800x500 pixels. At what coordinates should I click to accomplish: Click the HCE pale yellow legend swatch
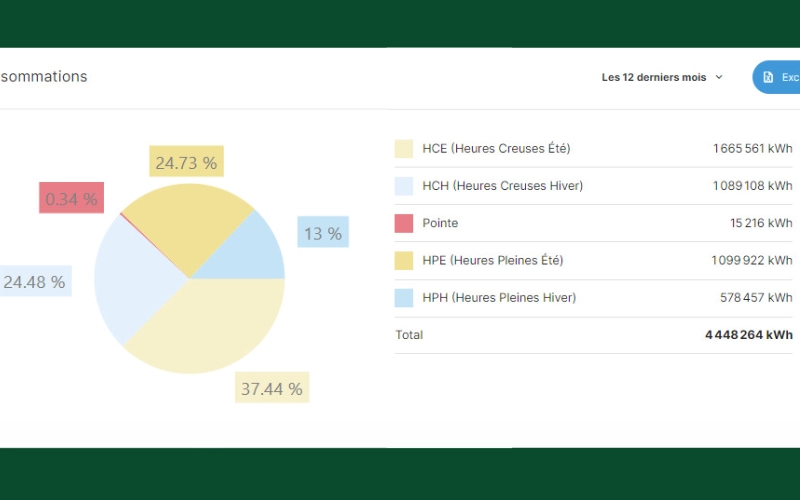[404, 149]
